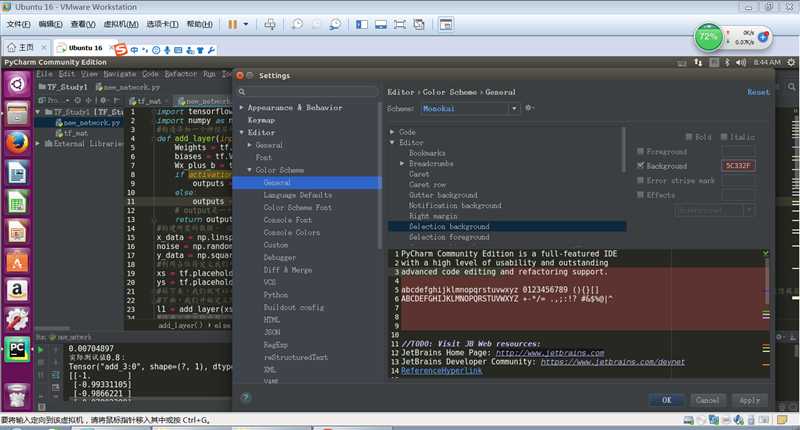Take a VM snapshot with clock icon
The height and width of the screenshot is (430, 800).
(297, 24)
